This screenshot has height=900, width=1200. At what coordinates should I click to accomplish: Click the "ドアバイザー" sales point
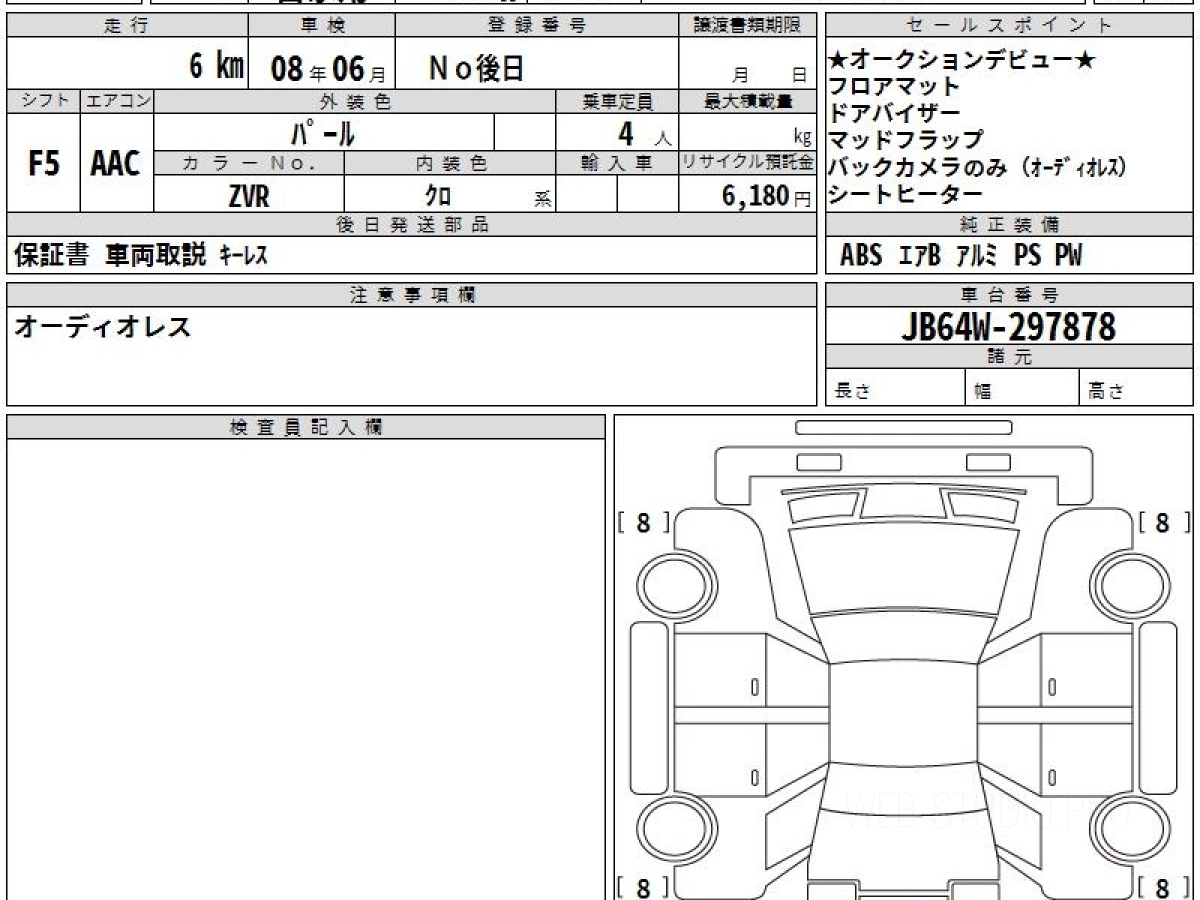click(894, 113)
